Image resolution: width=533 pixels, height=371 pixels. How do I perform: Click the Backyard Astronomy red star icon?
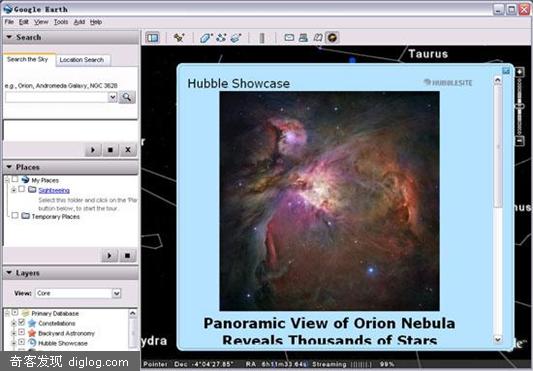[32, 333]
